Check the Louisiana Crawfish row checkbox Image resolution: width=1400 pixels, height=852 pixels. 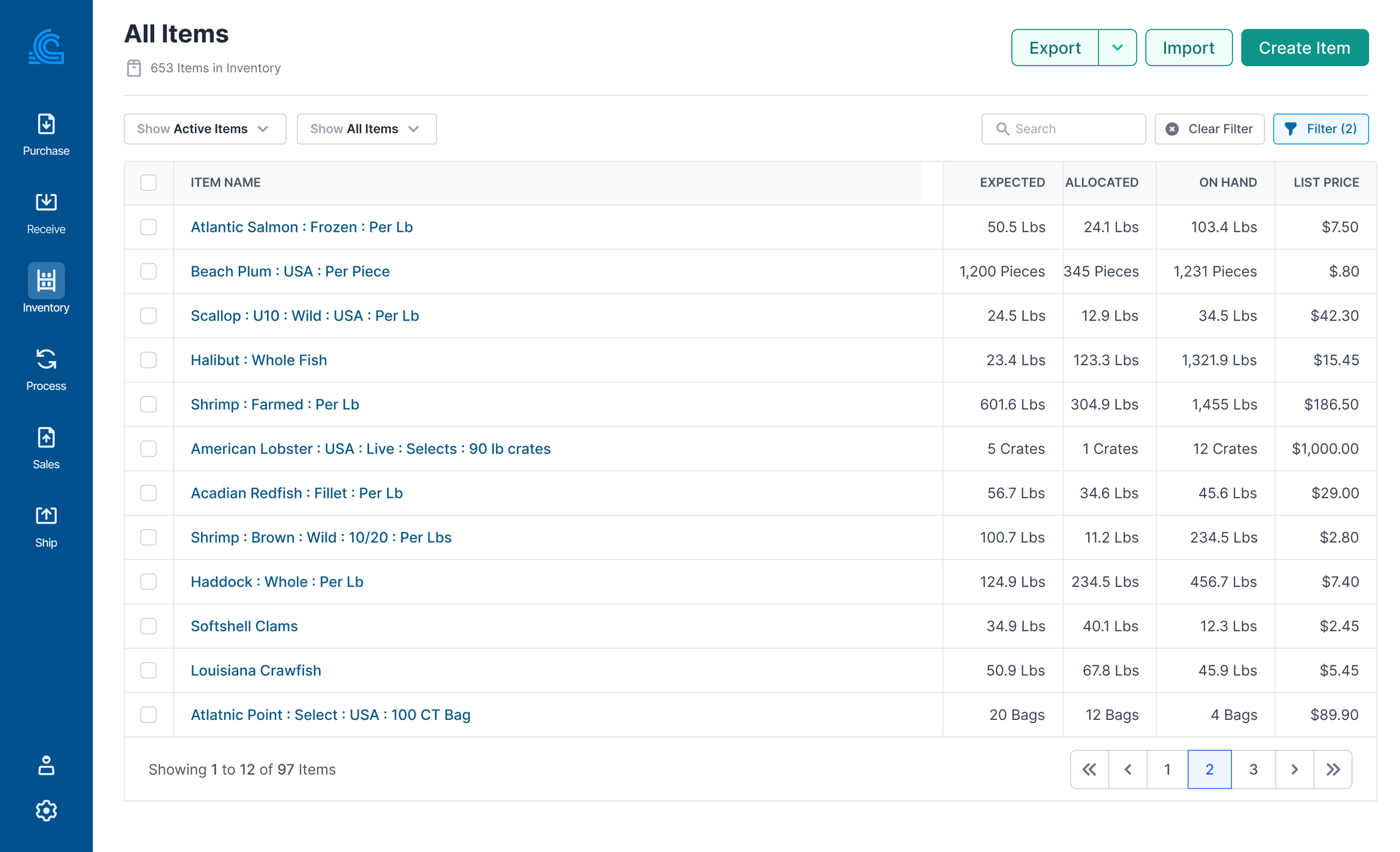(x=148, y=670)
